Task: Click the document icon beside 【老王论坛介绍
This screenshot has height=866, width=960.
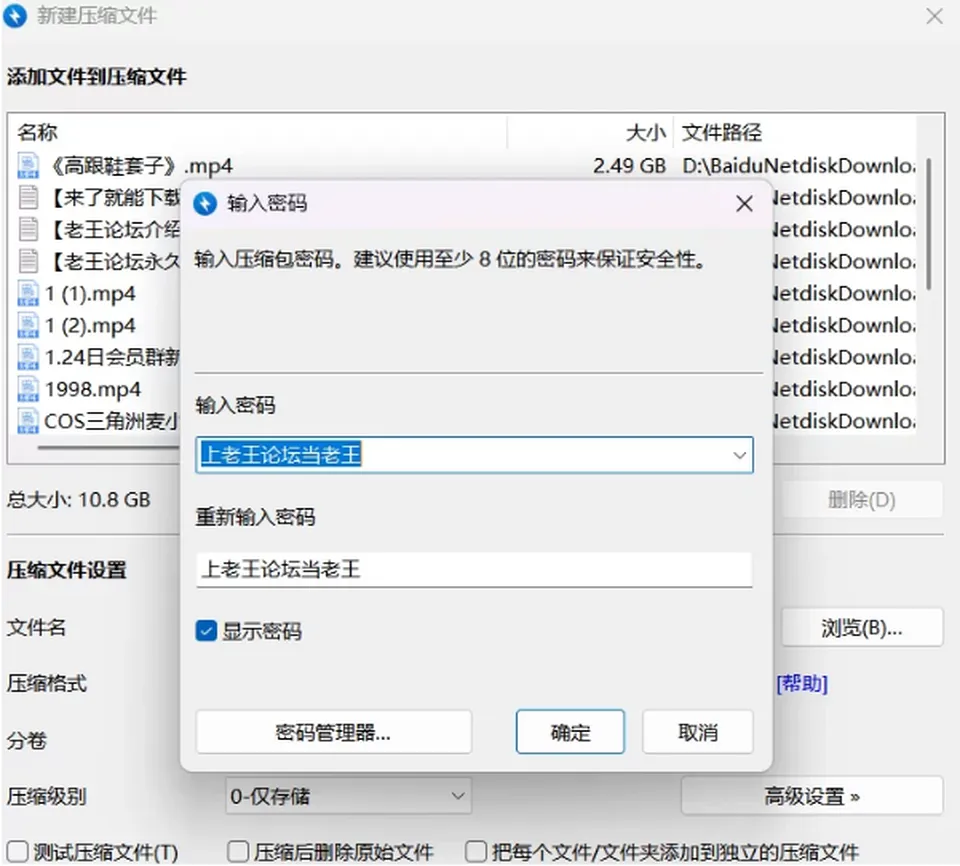Action: click(x=28, y=230)
